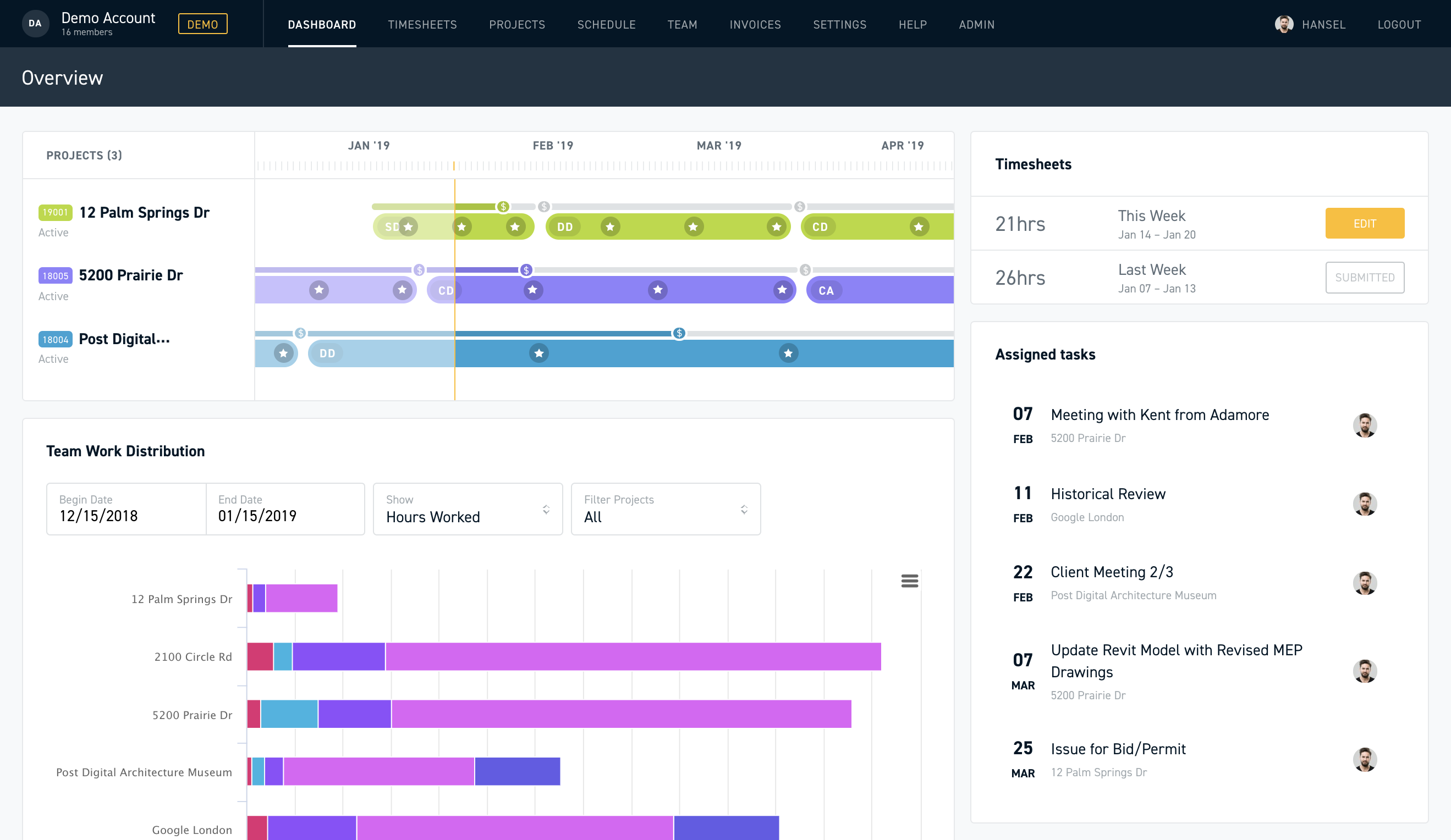Click the star milestone inside the SD phase bar
The image size is (1451, 840).
[408, 226]
